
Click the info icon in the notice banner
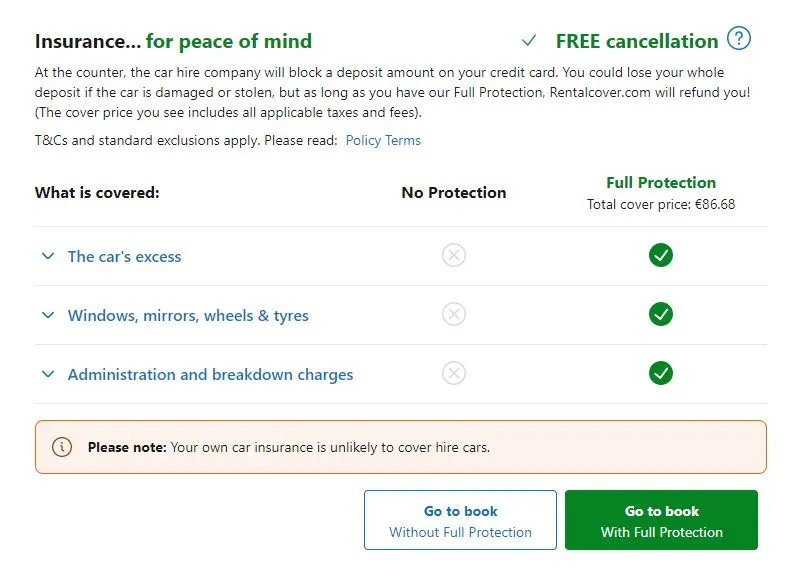tap(62, 447)
